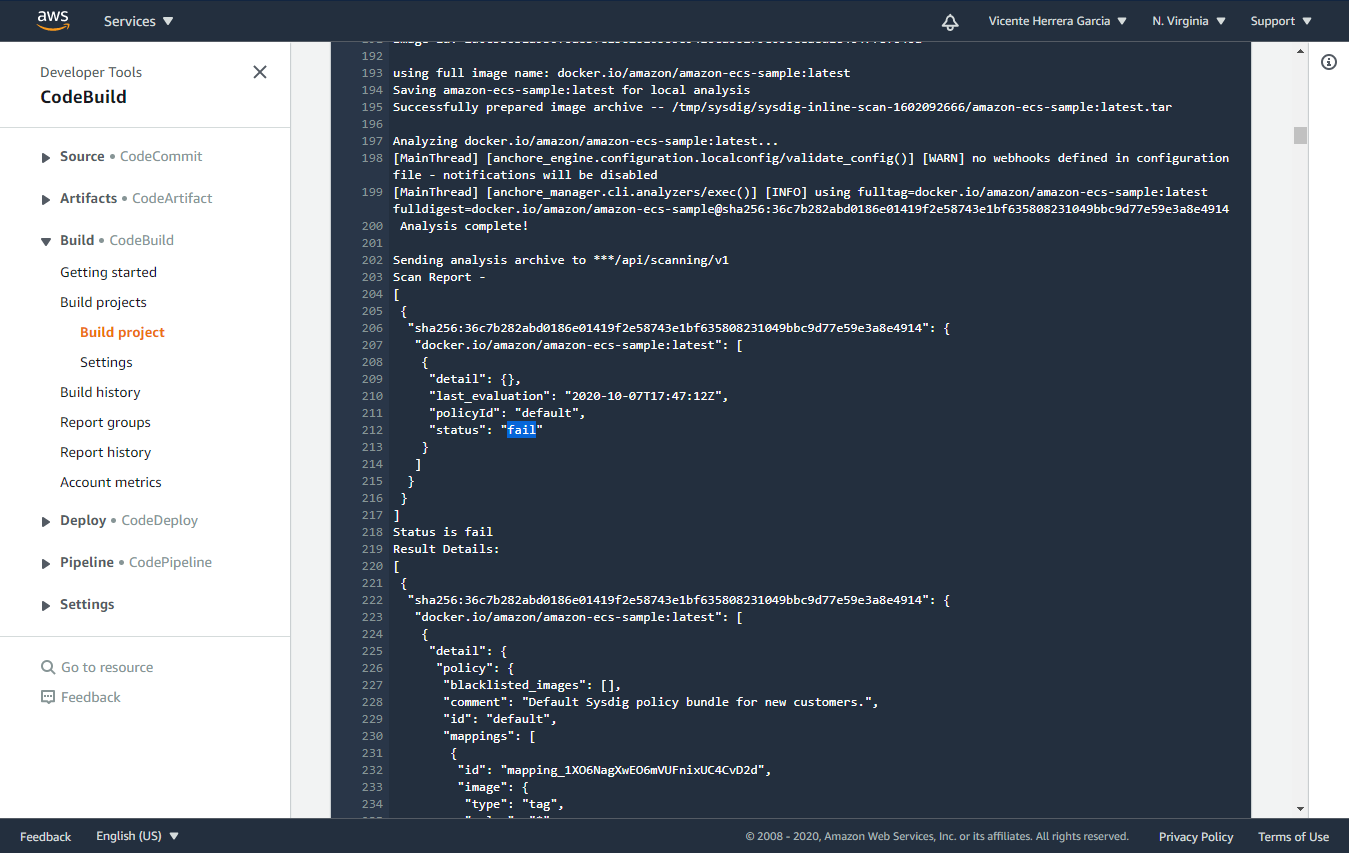Open Settings under Build project
1349x853 pixels.
point(106,362)
